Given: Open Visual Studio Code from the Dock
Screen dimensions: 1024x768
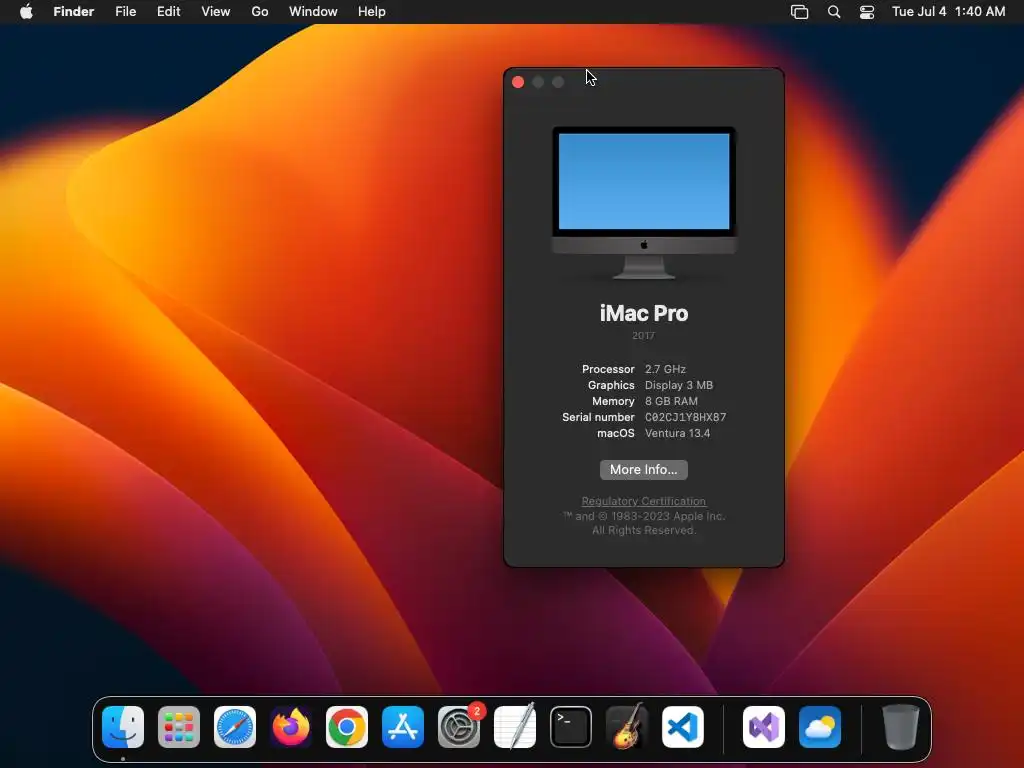Looking at the screenshot, I should point(683,727).
